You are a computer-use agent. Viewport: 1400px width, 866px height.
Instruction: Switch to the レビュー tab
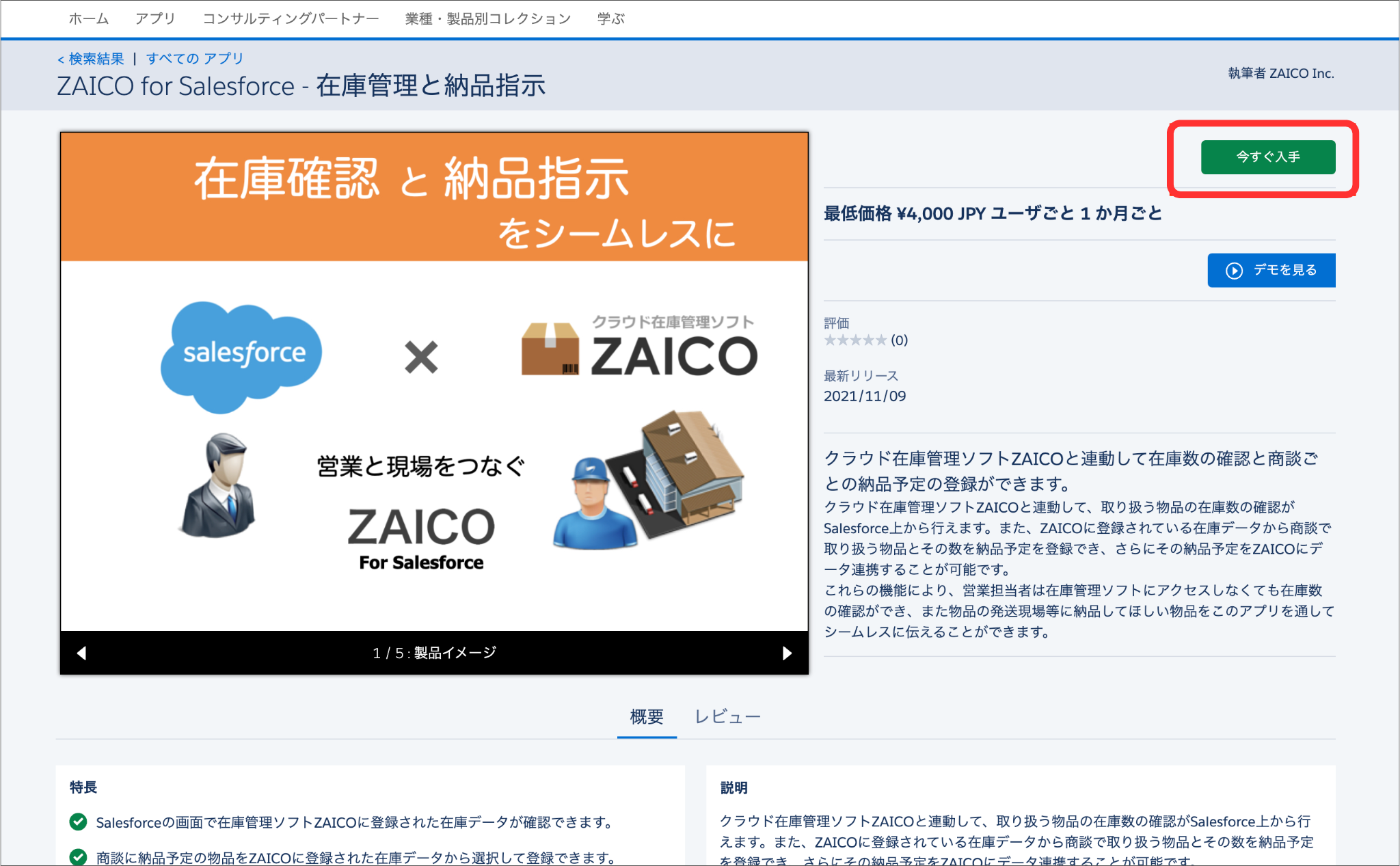tap(727, 716)
